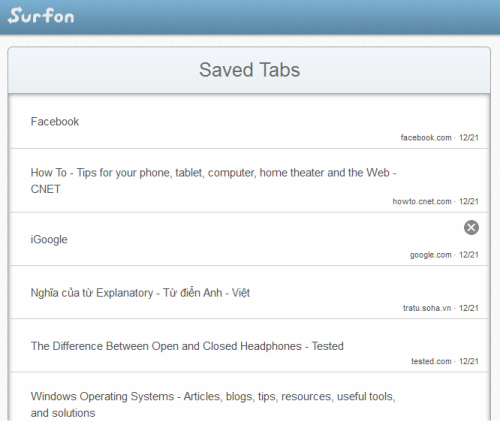This screenshot has height=422, width=500.
Task: Click the Surfon logo in header
Action: [x=41, y=16]
